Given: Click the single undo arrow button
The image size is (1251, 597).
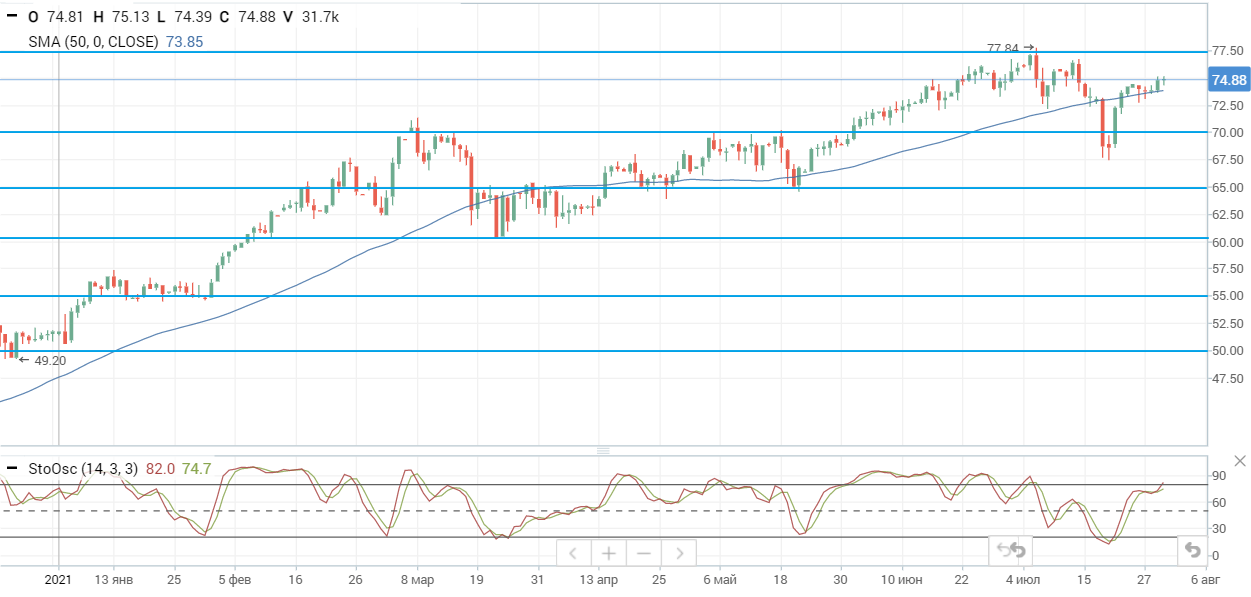Looking at the screenshot, I should coord(1191,549).
